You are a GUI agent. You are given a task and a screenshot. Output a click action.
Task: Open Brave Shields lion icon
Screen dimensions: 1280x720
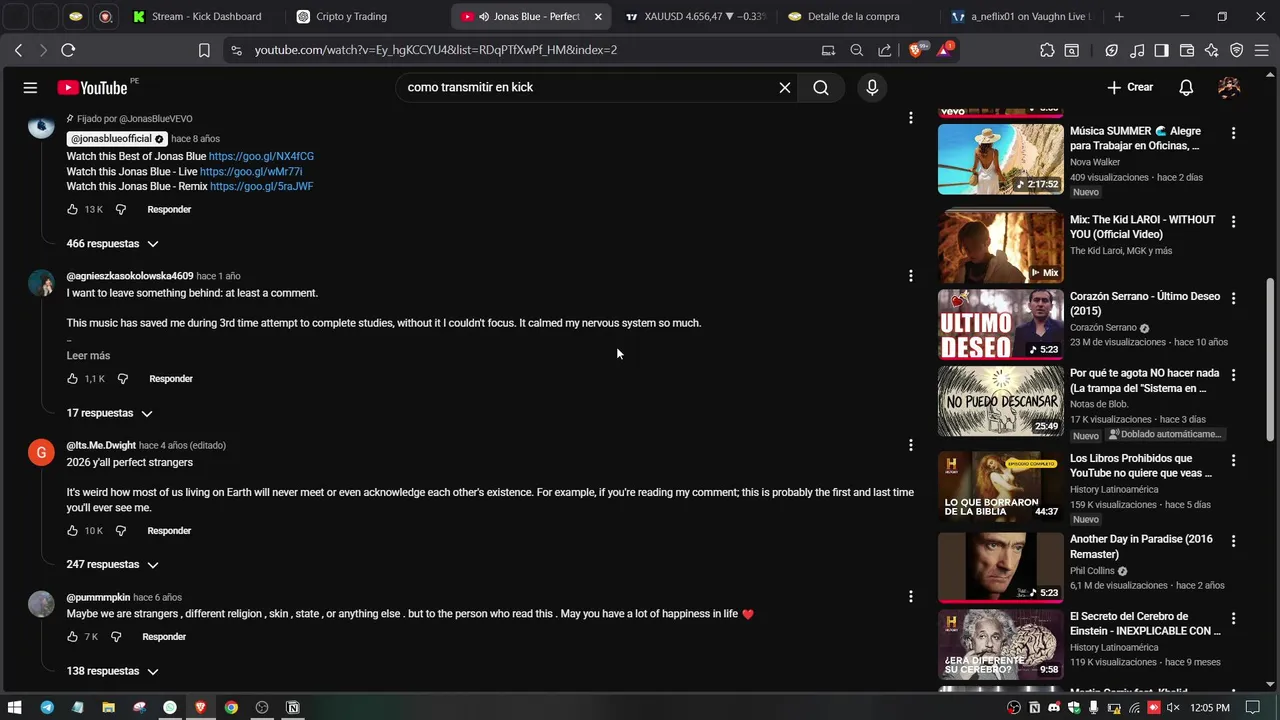(x=916, y=50)
